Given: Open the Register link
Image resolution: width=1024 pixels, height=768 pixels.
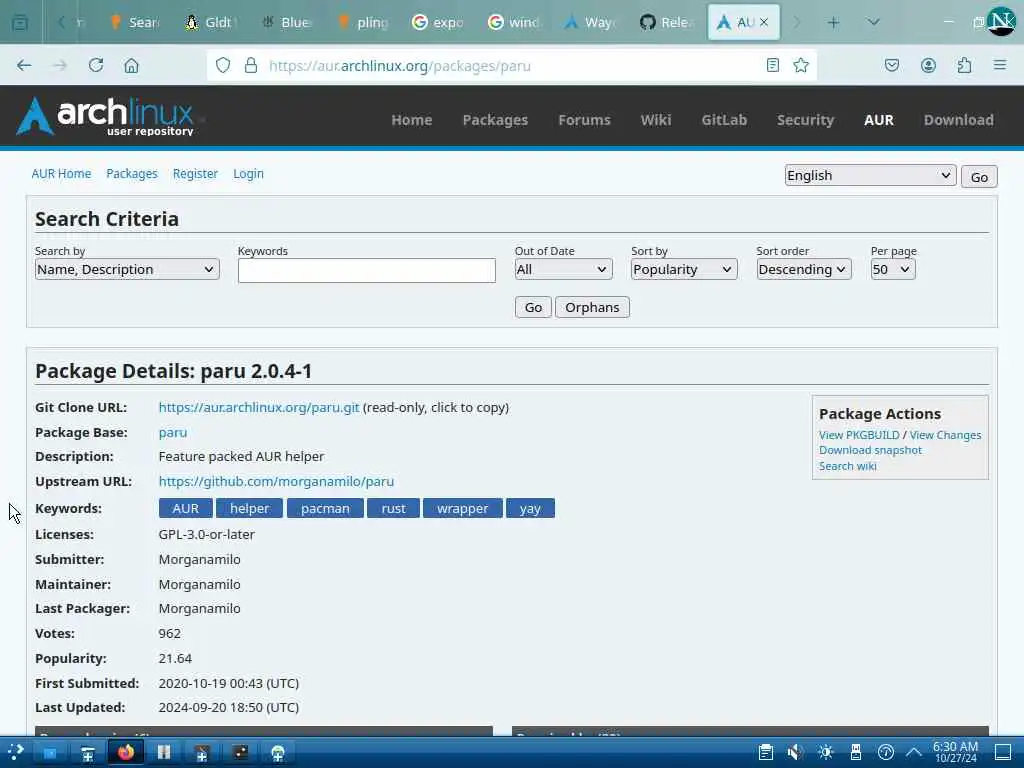Looking at the screenshot, I should (195, 174).
